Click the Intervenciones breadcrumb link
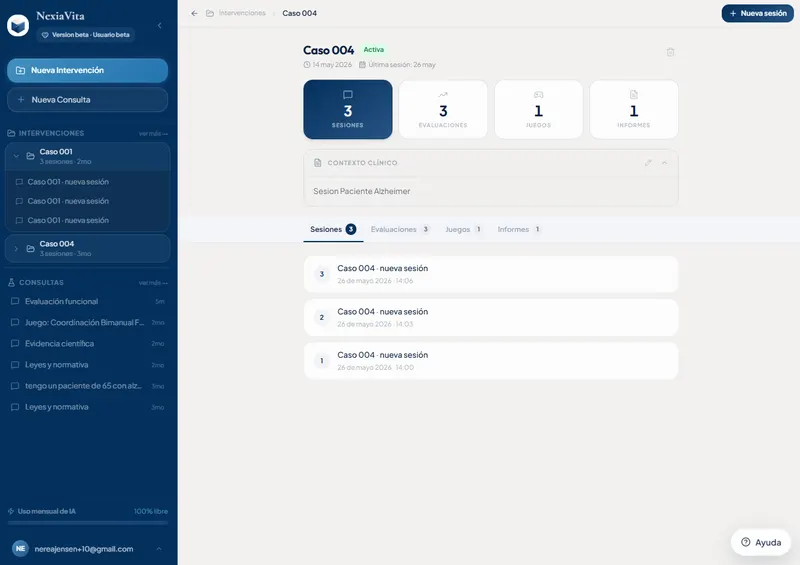 point(242,13)
